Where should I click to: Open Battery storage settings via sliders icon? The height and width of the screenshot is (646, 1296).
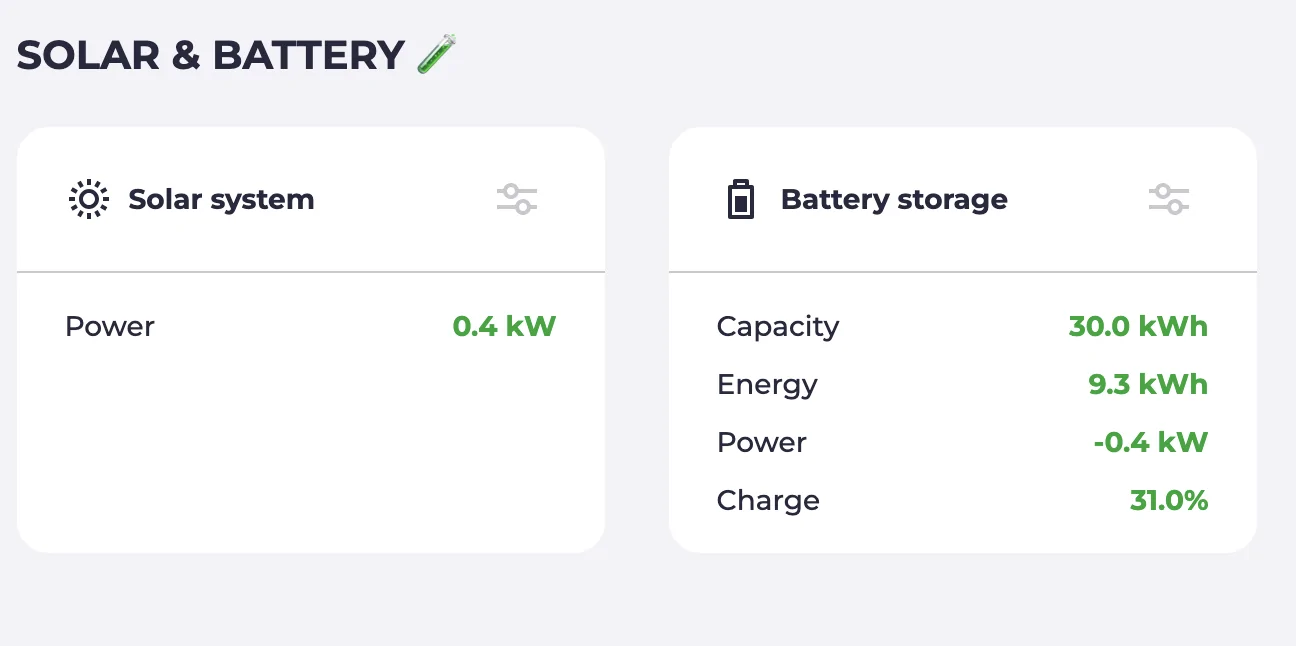click(1168, 198)
